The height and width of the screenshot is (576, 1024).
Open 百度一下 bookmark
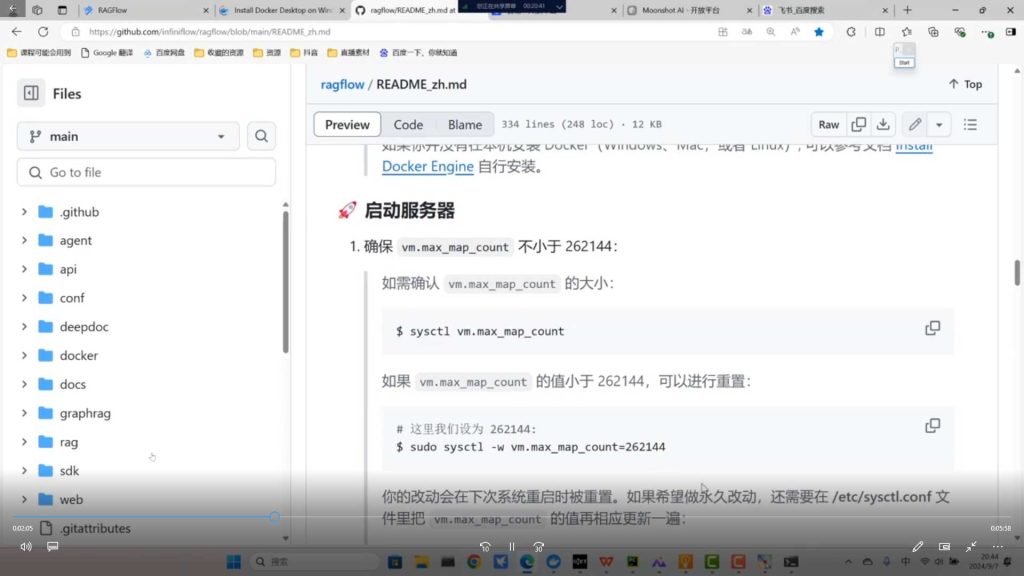418,53
